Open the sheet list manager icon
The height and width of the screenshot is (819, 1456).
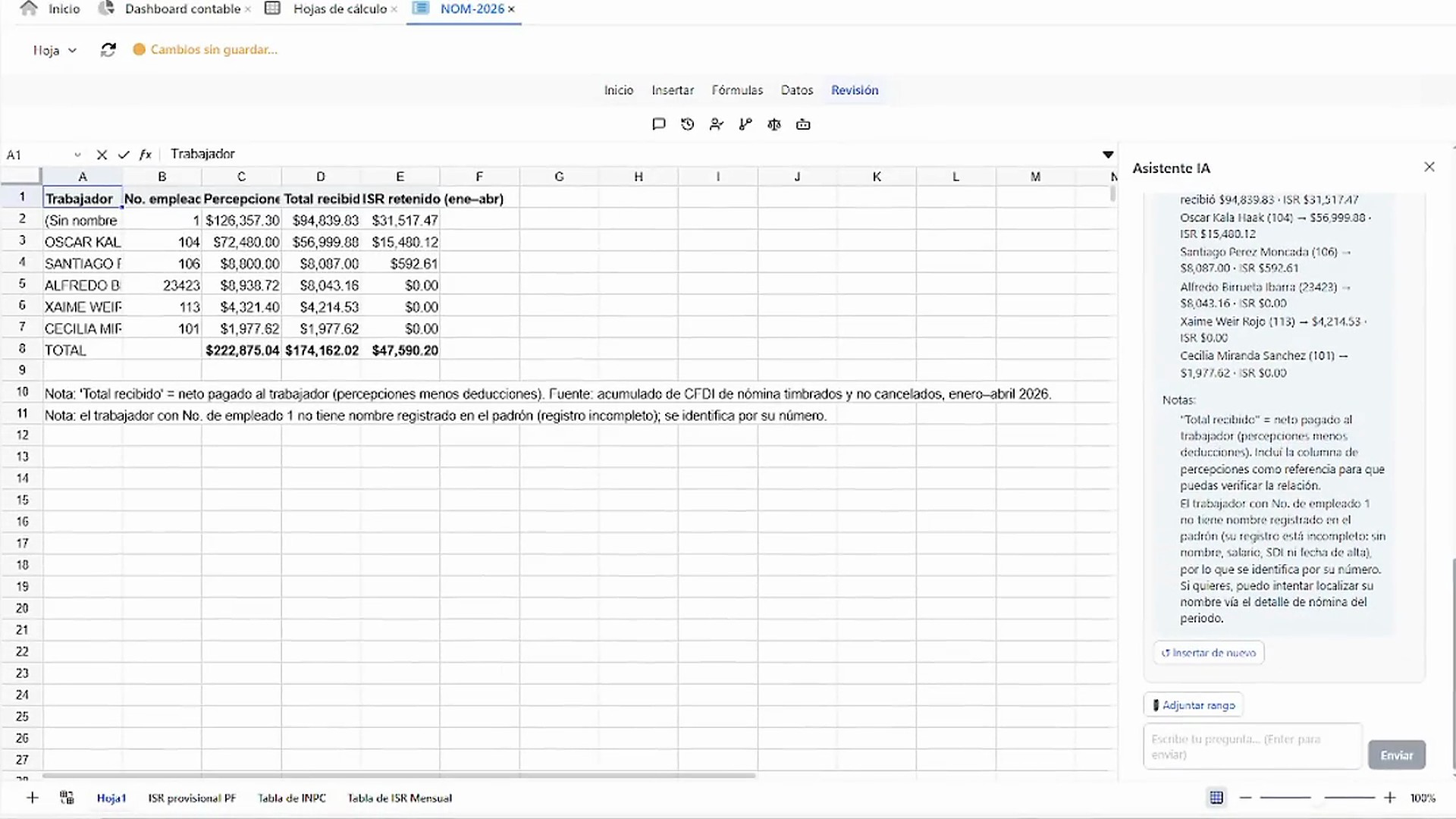(67, 798)
